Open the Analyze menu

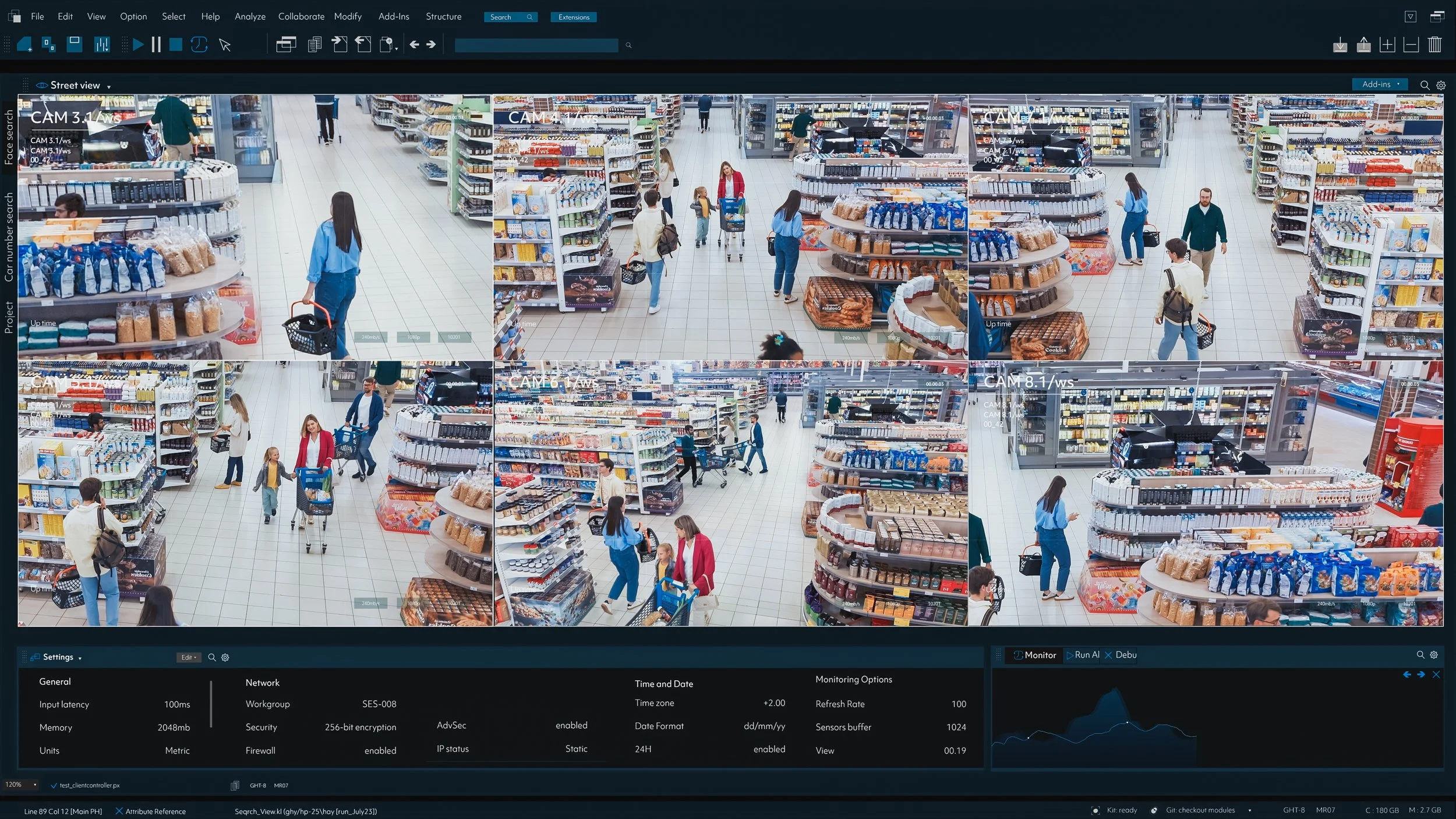(x=250, y=16)
